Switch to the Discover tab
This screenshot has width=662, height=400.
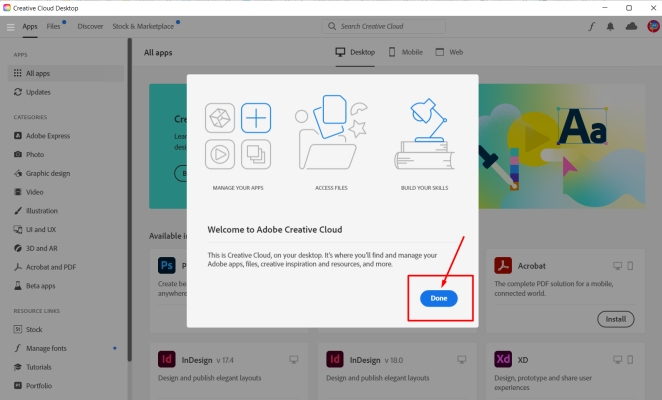[x=90, y=26]
